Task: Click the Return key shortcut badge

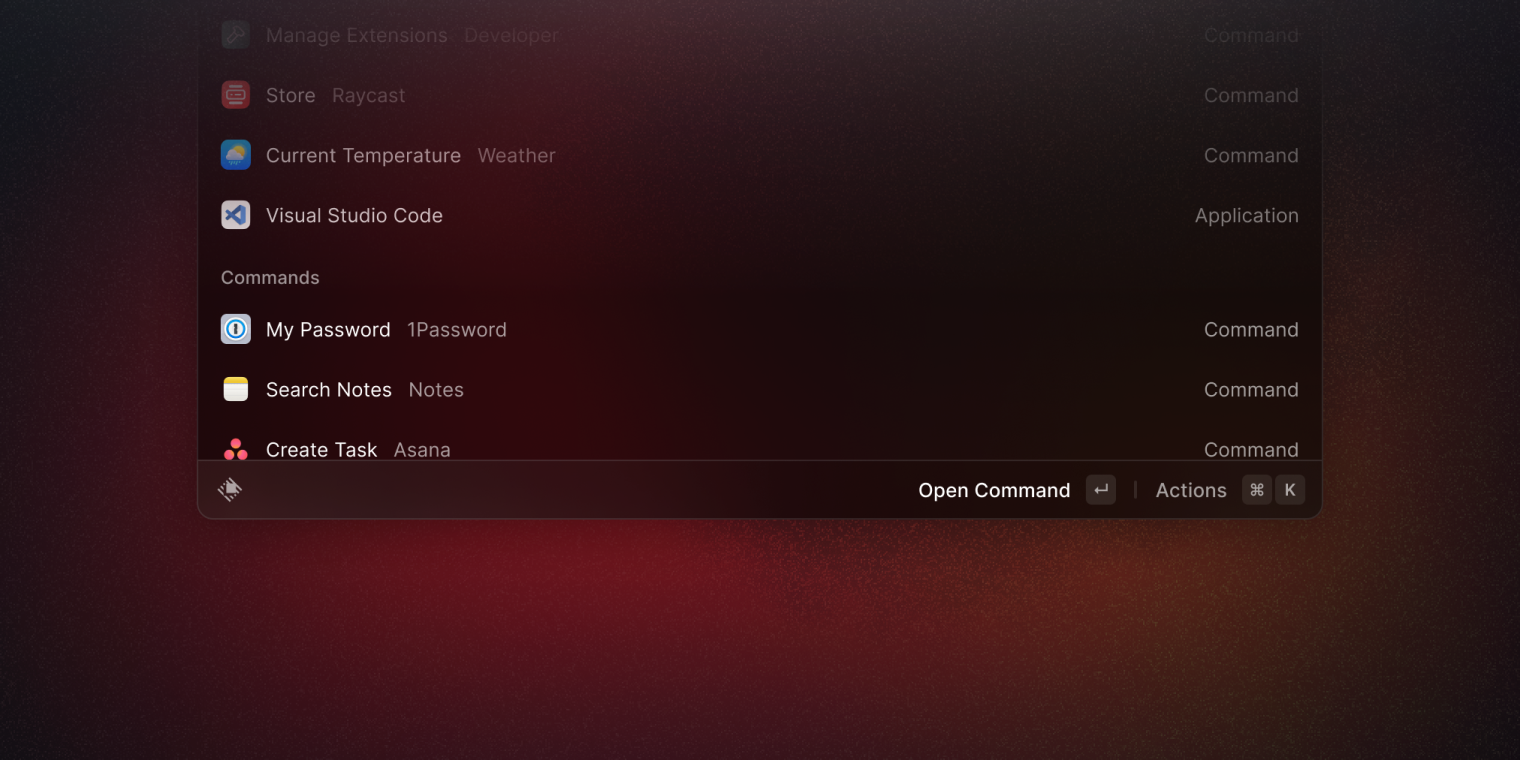Action: tap(1101, 489)
